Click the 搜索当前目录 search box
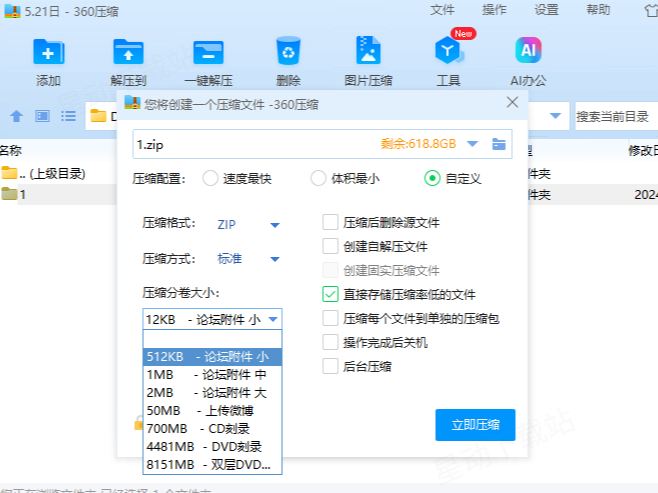658x493 pixels. [x=616, y=116]
